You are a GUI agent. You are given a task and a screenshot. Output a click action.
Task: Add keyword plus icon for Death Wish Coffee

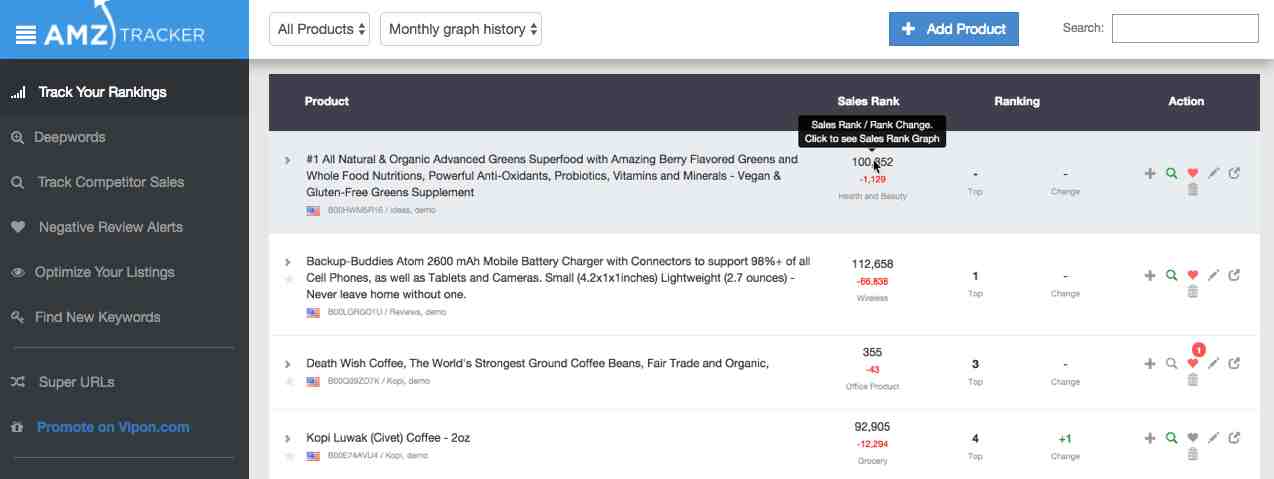click(1150, 364)
